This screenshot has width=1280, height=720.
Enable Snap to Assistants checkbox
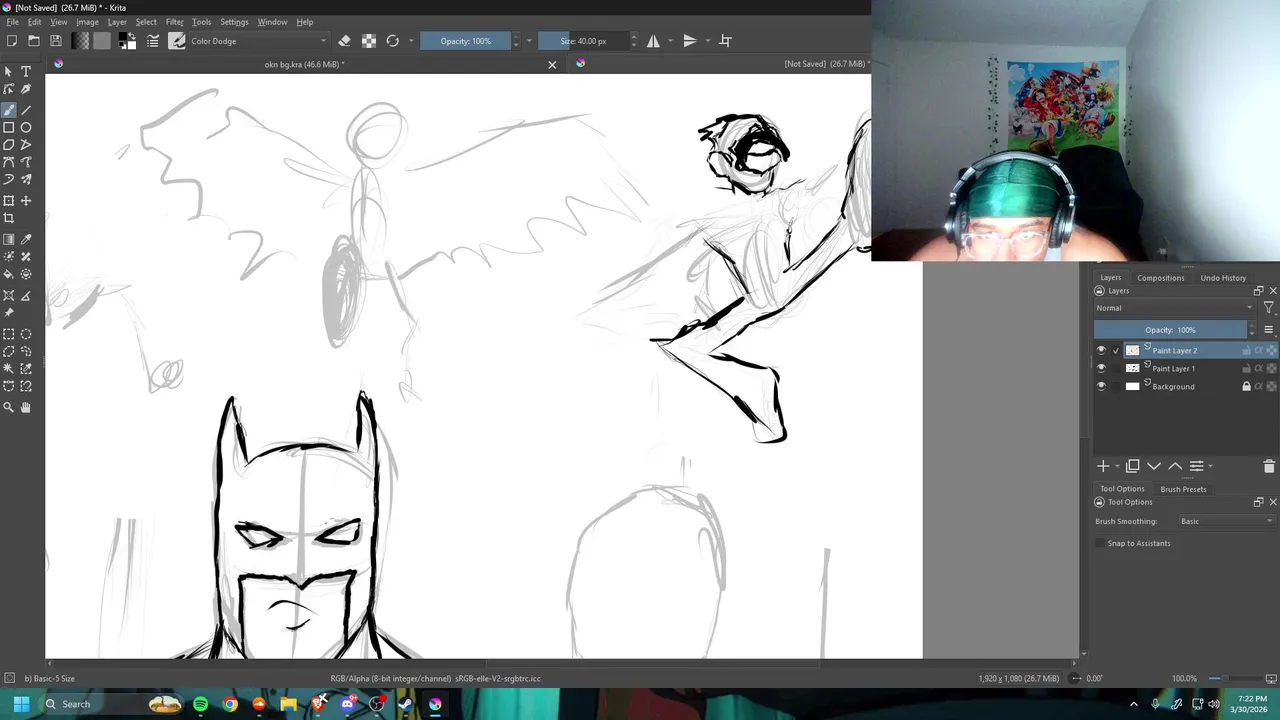[1101, 543]
